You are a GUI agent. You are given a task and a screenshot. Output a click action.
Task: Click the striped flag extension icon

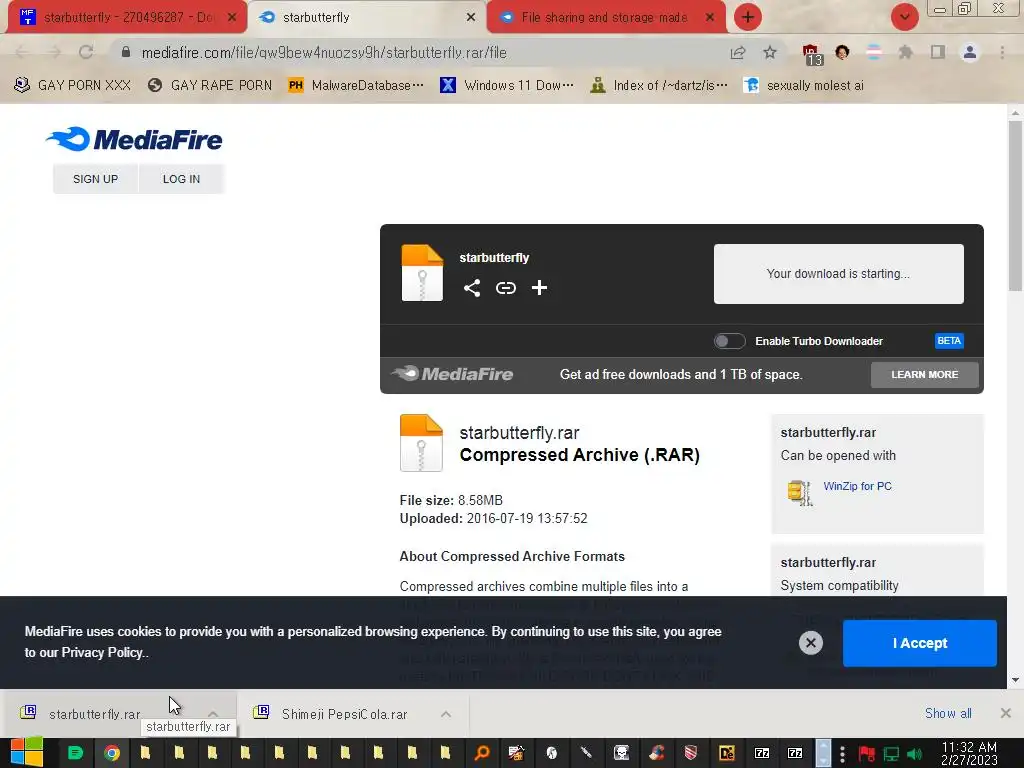[x=874, y=52]
